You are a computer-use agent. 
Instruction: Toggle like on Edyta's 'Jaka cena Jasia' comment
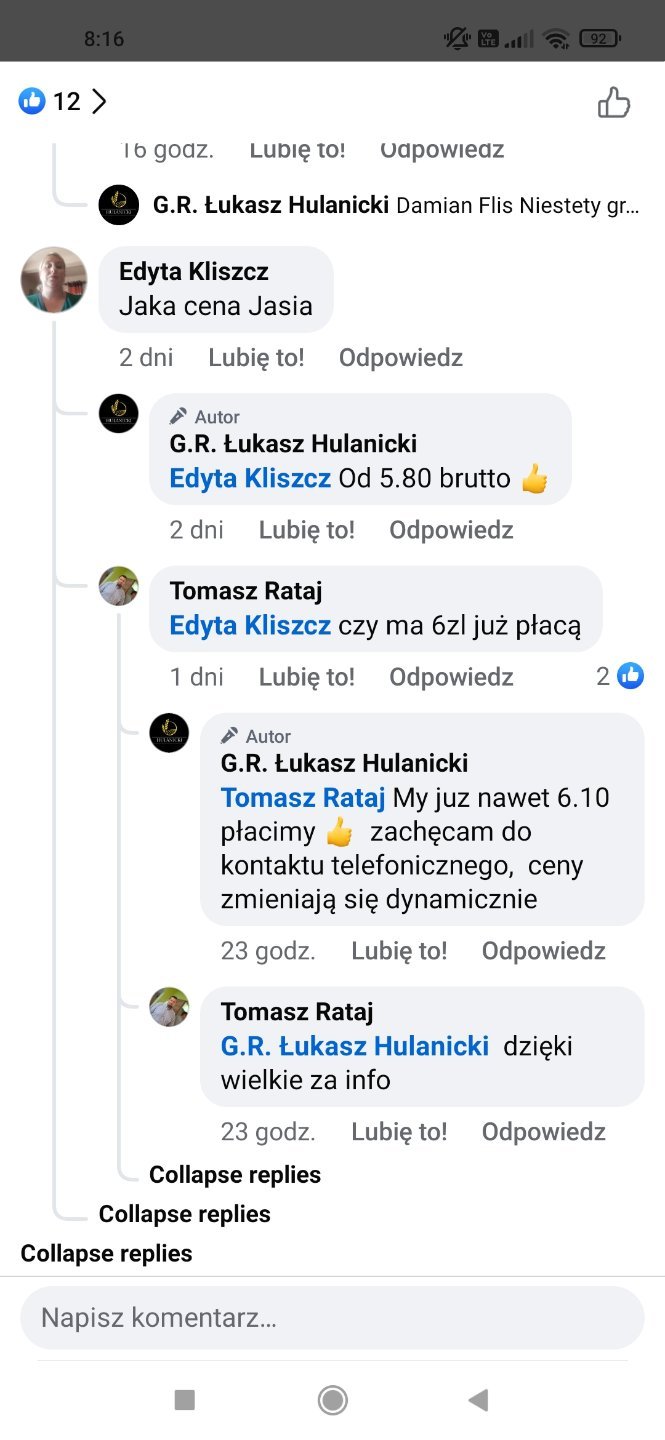click(x=256, y=357)
